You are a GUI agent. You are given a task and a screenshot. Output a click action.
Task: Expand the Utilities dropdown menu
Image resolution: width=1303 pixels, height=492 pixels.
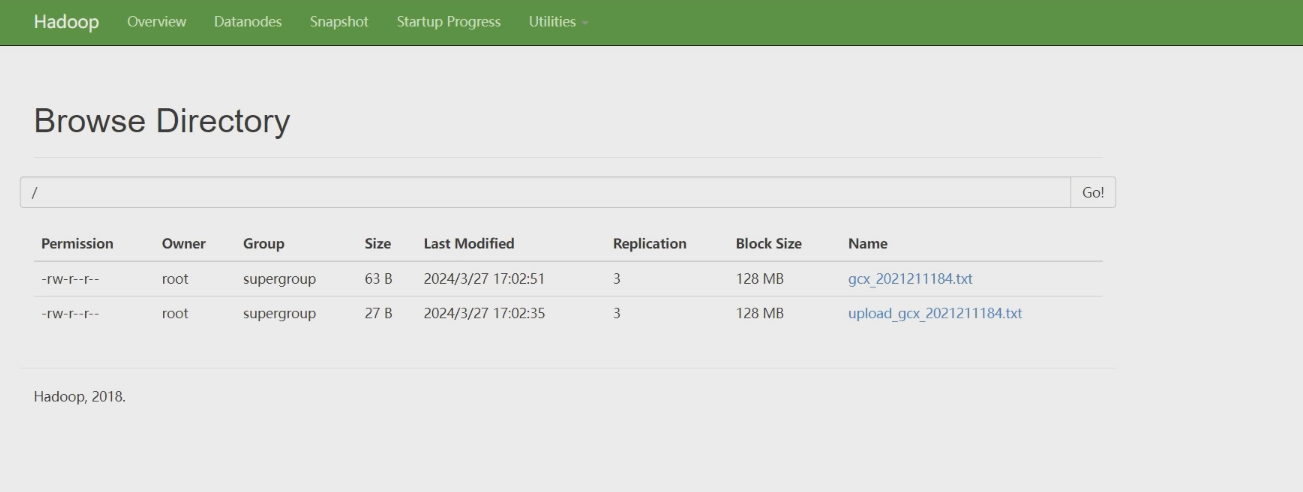[x=557, y=22]
